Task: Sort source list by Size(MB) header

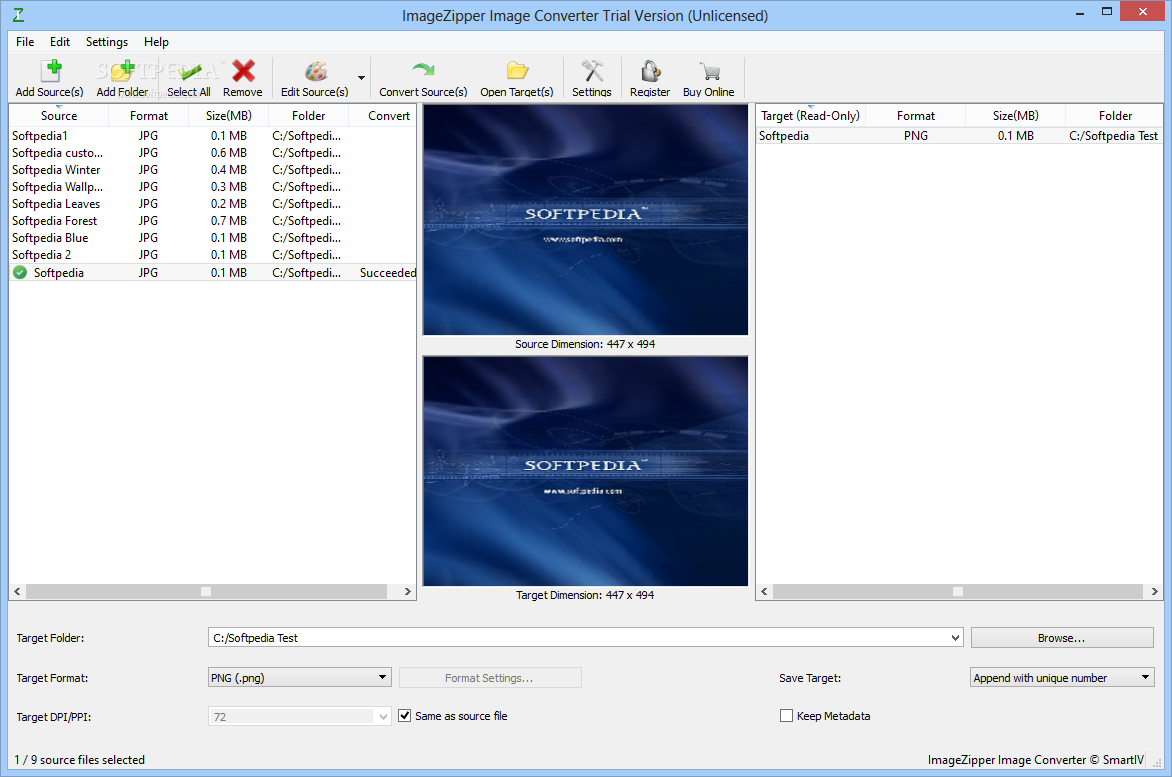Action: click(228, 116)
